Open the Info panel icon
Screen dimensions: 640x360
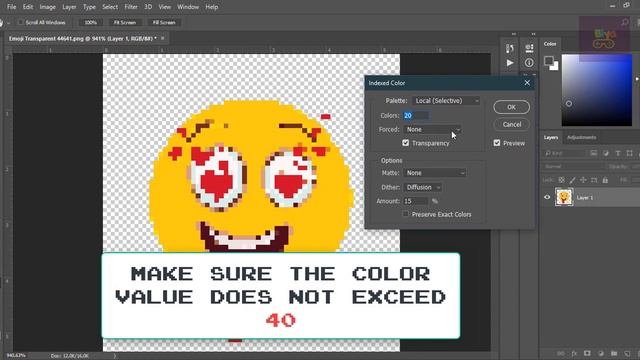[x=529, y=62]
